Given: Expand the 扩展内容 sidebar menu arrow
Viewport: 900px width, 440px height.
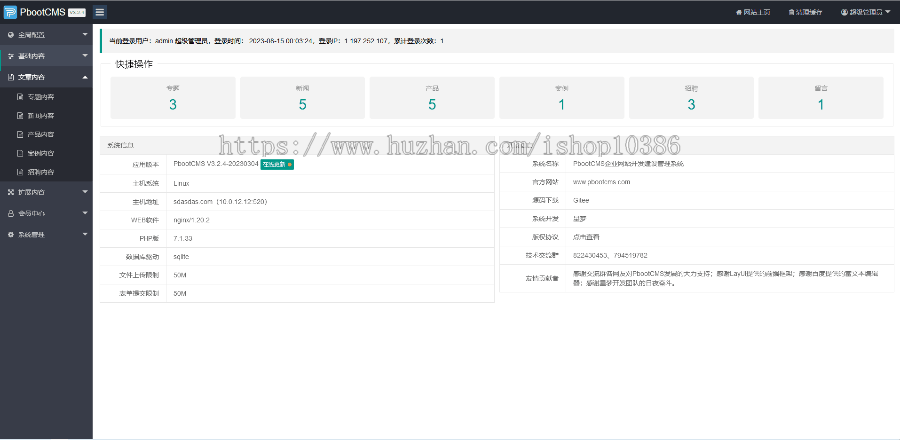Looking at the screenshot, I should (85, 192).
